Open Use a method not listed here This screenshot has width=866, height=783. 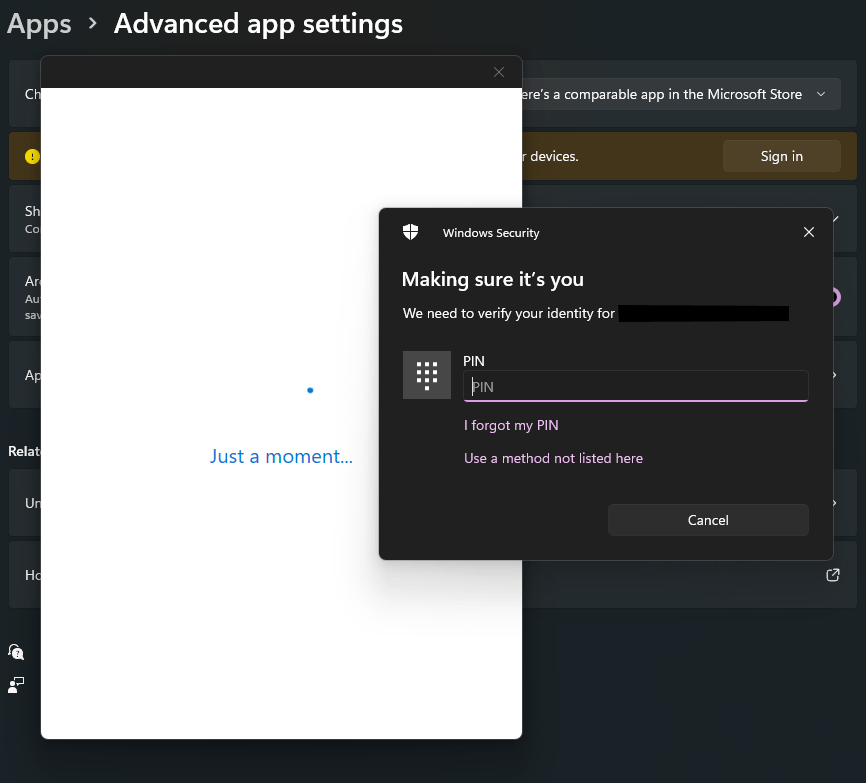click(553, 457)
